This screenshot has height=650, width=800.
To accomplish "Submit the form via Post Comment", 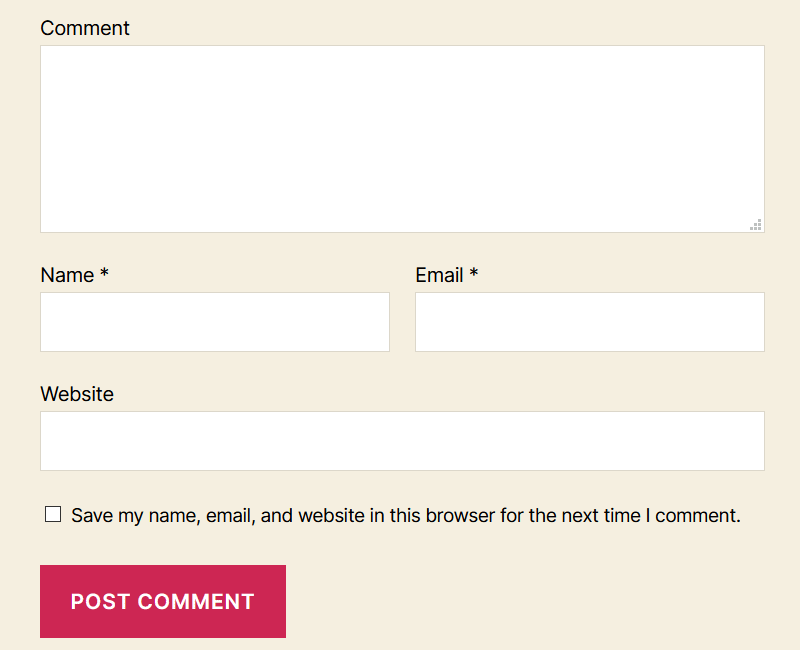I will tap(162, 601).
